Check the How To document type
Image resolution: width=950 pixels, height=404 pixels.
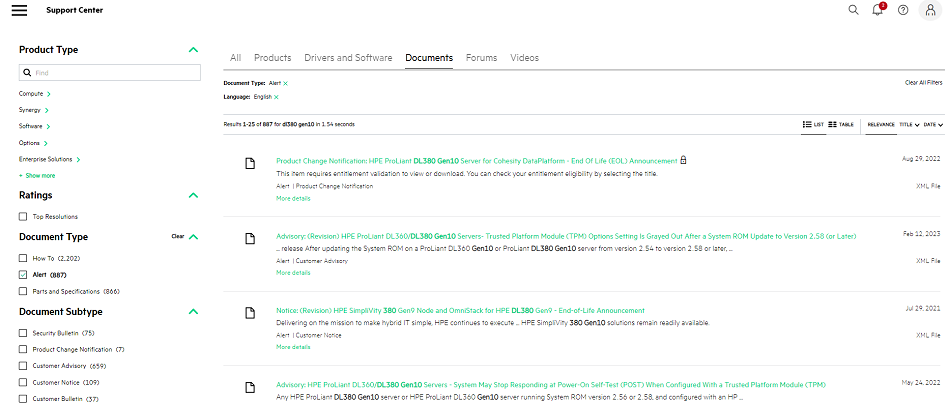pos(23,258)
